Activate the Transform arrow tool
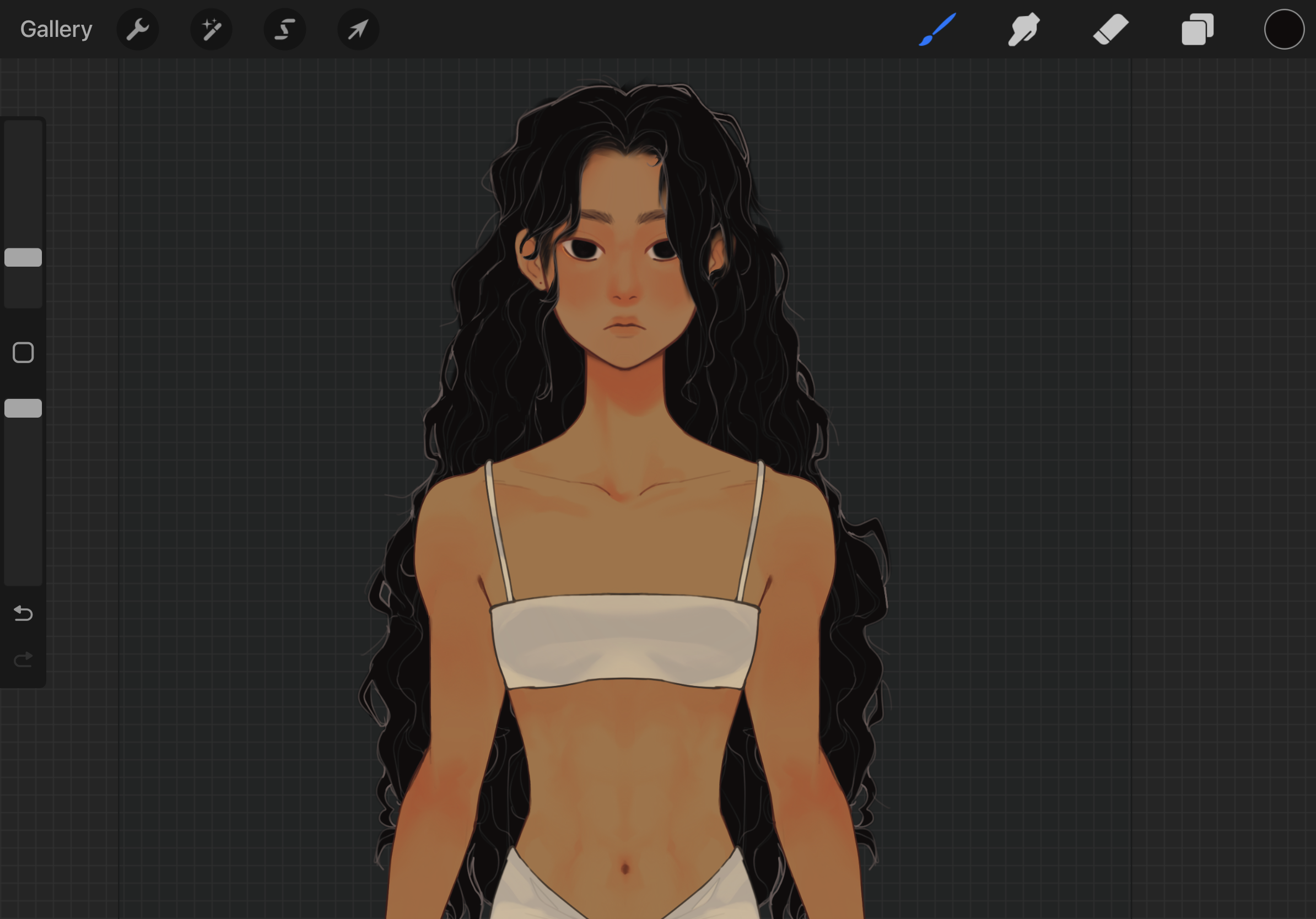This screenshot has height=919, width=1316. pos(358,29)
